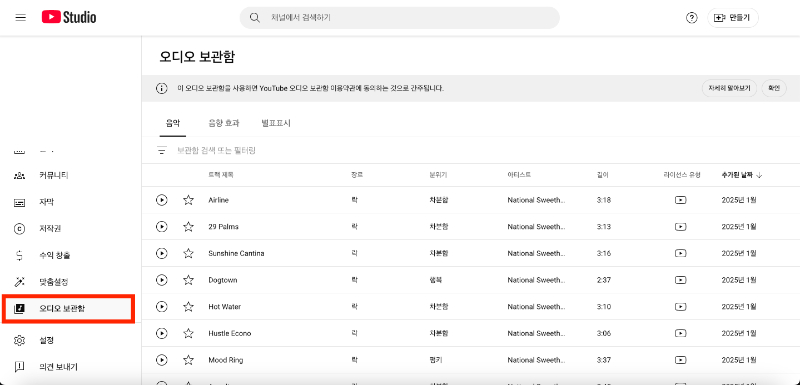Screen dimensions: 800x385
Task: Click the Sunshine Cantina track title
Action: point(236,253)
